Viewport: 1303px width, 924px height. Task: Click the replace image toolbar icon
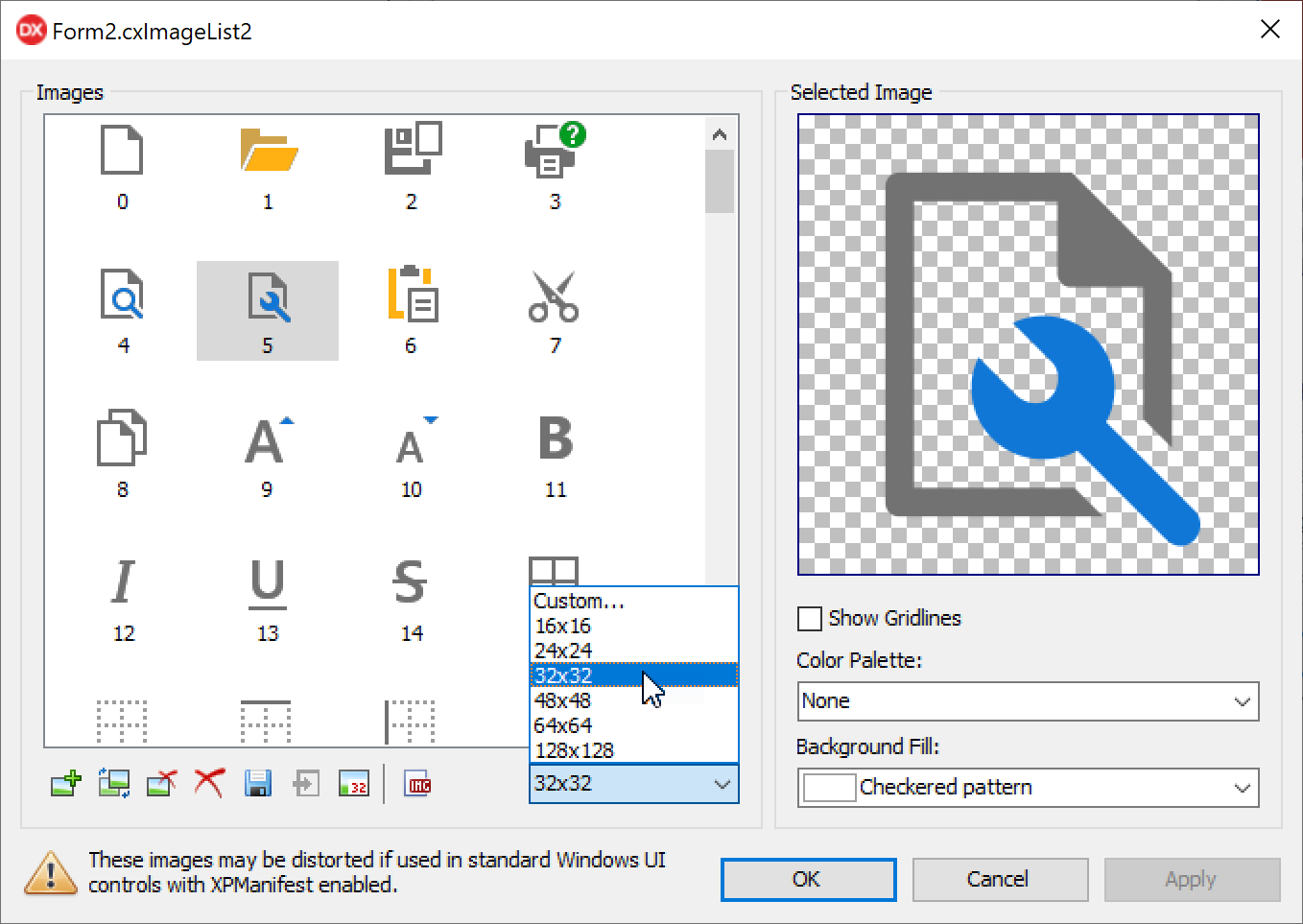coord(114,784)
